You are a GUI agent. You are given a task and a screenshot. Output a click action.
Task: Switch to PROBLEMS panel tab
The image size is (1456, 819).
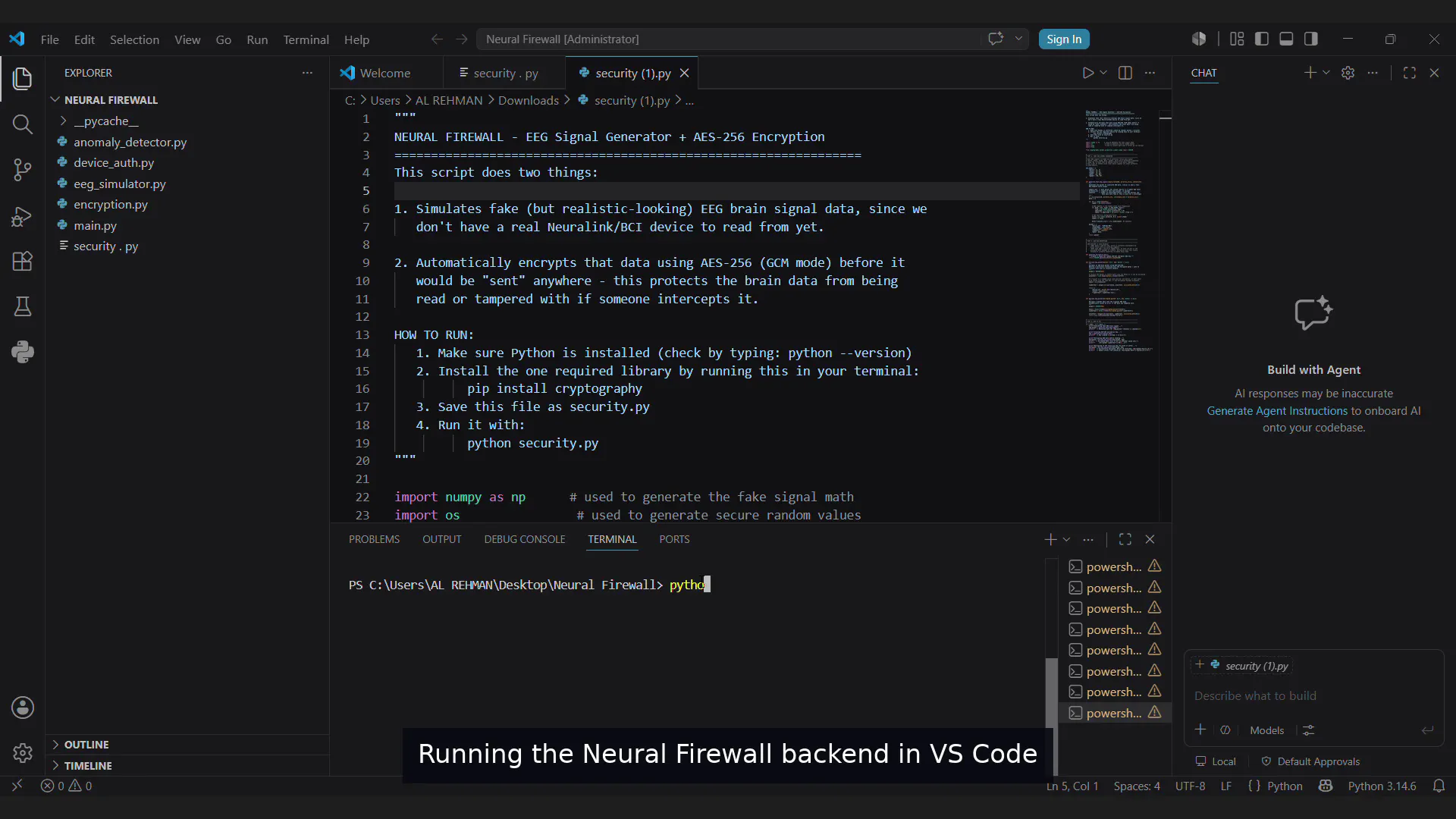point(374,539)
